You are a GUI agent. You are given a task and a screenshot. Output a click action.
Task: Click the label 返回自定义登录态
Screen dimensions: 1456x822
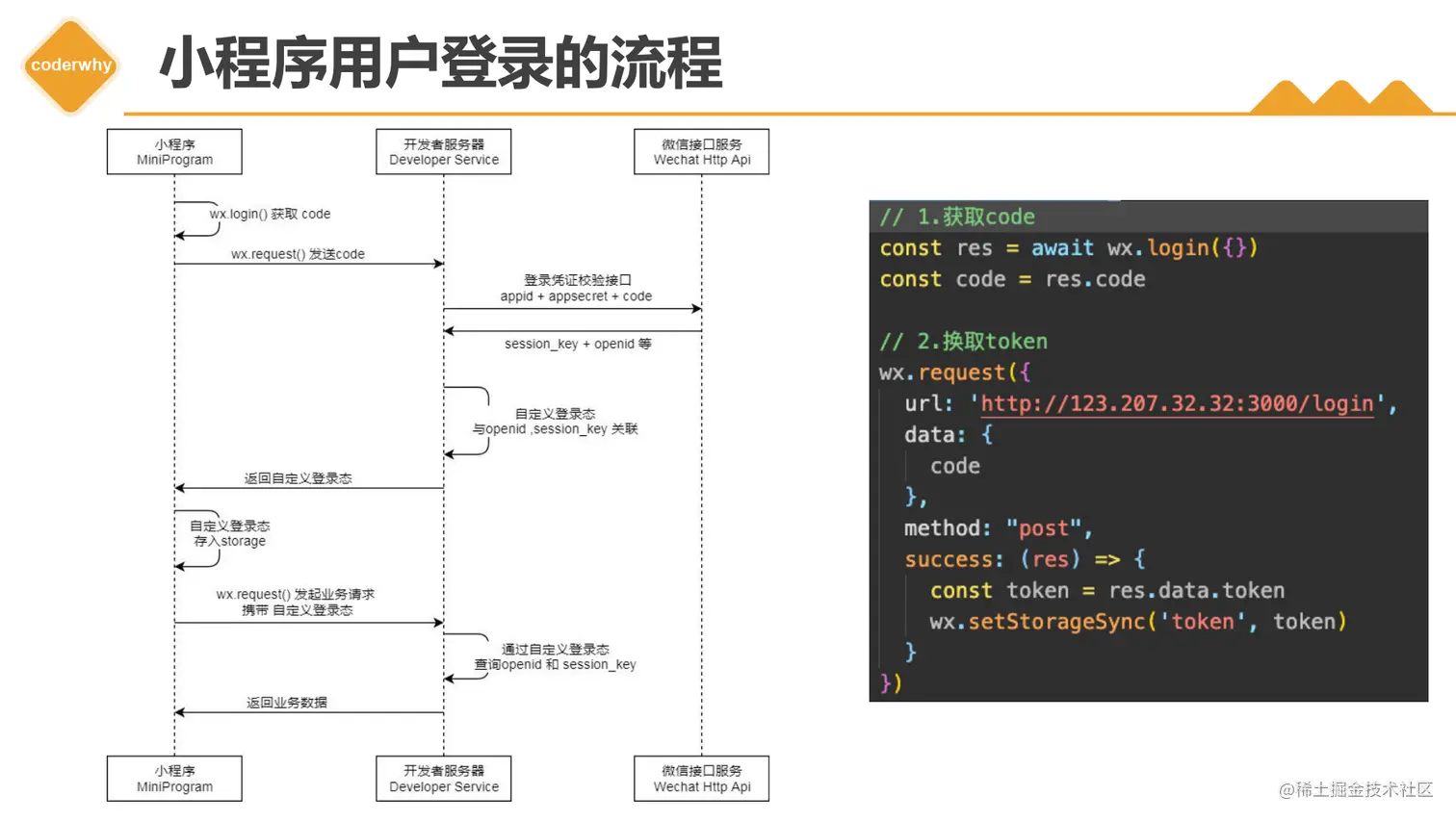tap(298, 478)
